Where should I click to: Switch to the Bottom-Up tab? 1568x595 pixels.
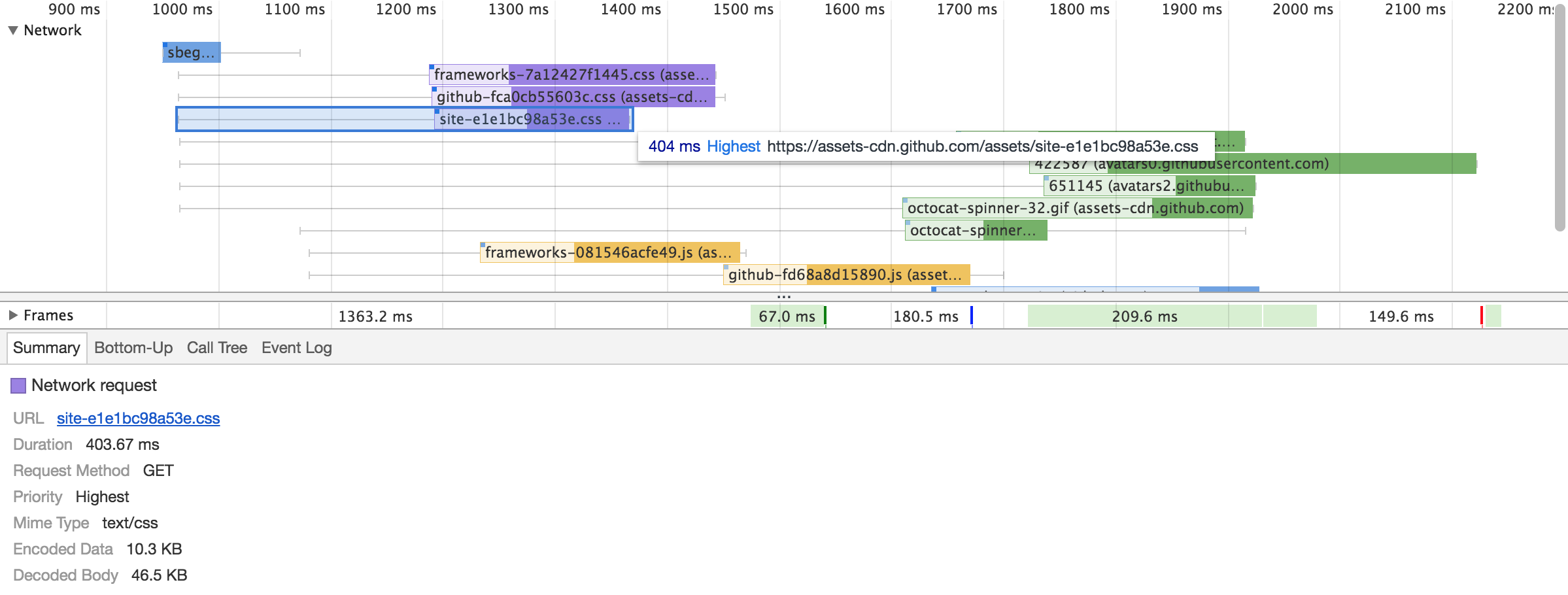coord(133,348)
